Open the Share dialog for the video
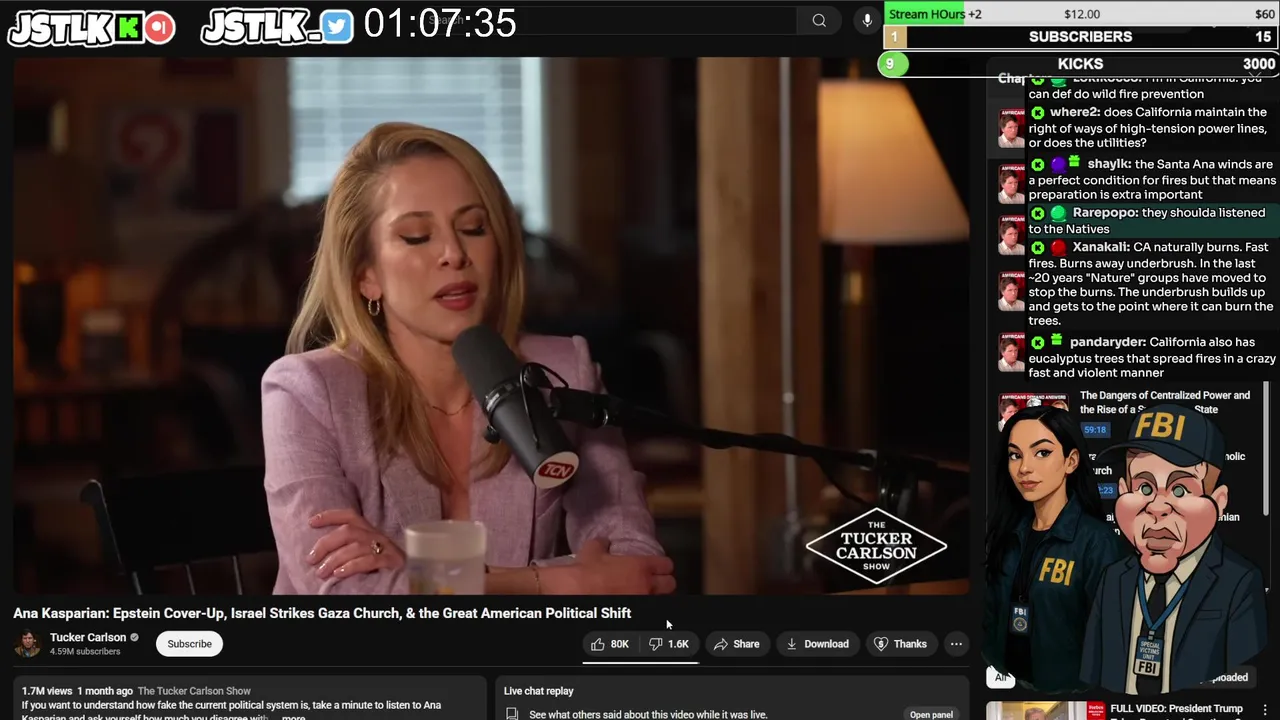 pyautogui.click(x=736, y=644)
